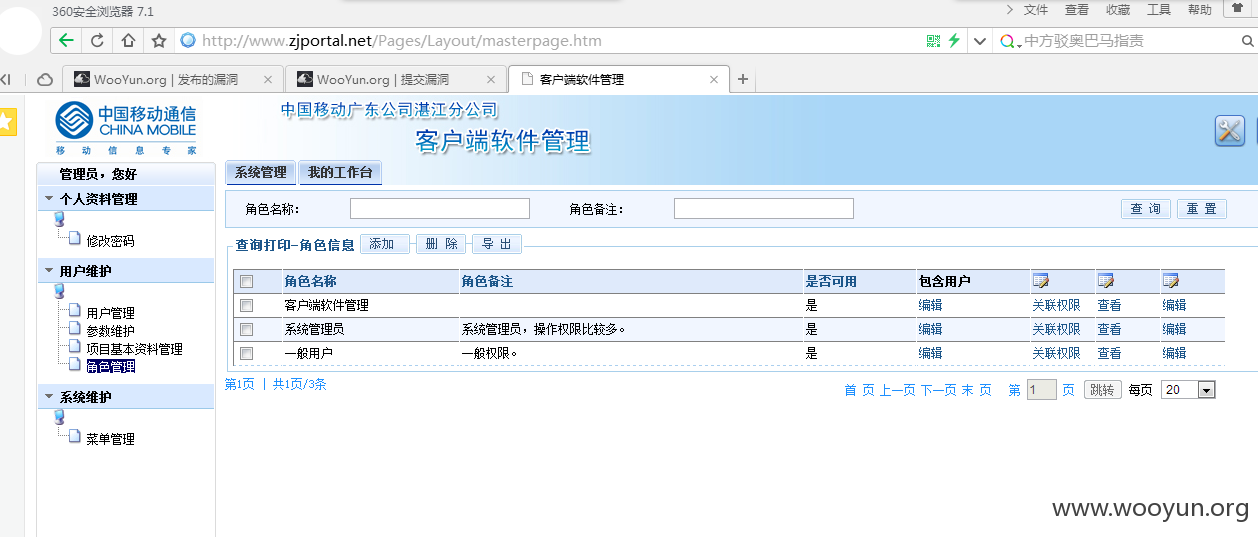1258x537 pixels.
Task: Check the 客户端软件管理 row checkbox
Action: (x=247, y=305)
